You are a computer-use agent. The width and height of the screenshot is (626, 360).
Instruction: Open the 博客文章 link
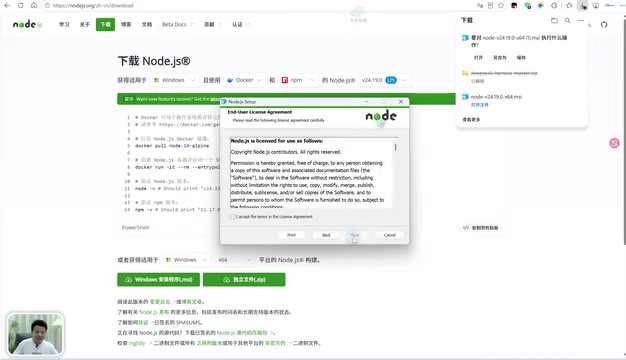point(192,302)
